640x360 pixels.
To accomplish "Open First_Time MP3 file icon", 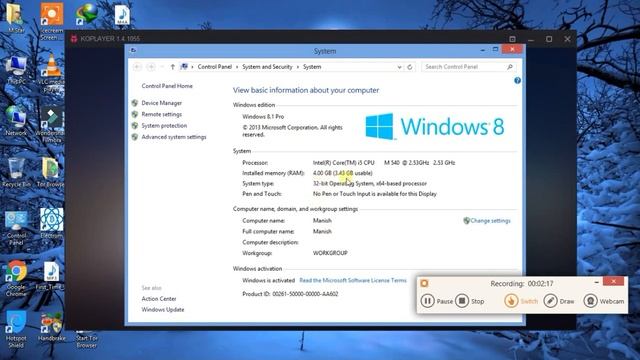I will 51,276.
